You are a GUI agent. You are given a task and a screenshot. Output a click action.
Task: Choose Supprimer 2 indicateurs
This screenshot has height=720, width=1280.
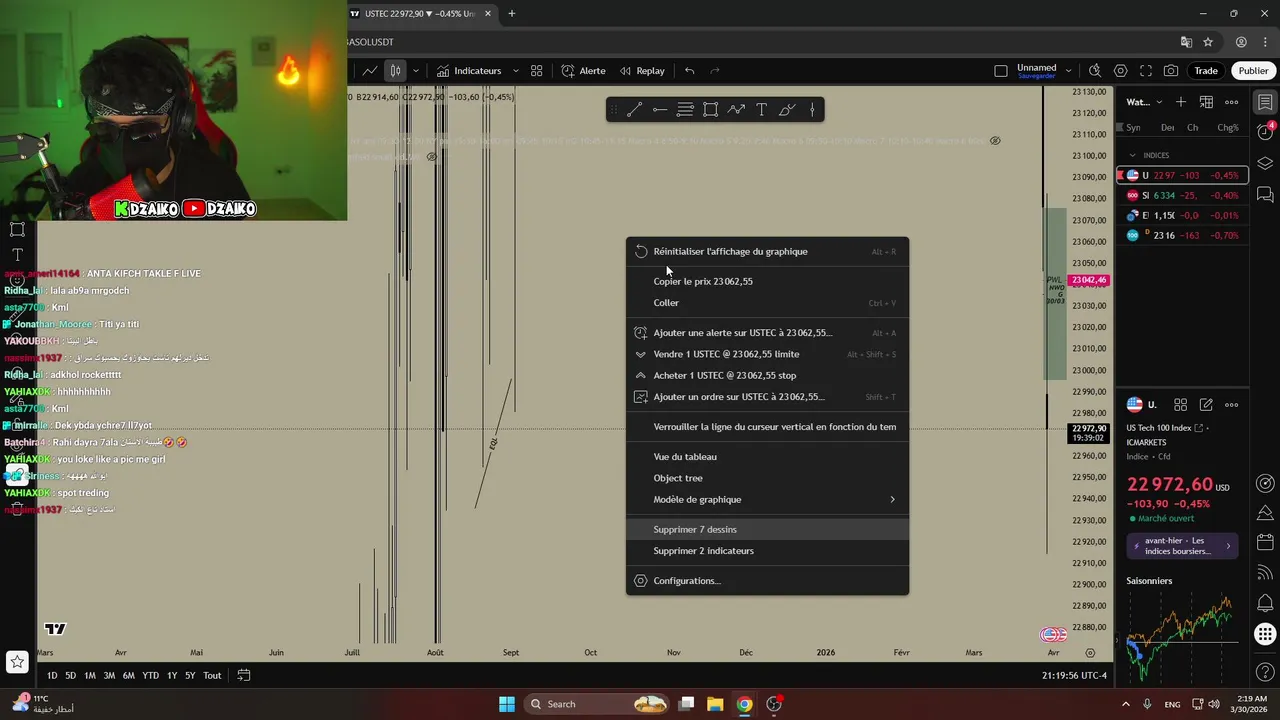coord(767,550)
